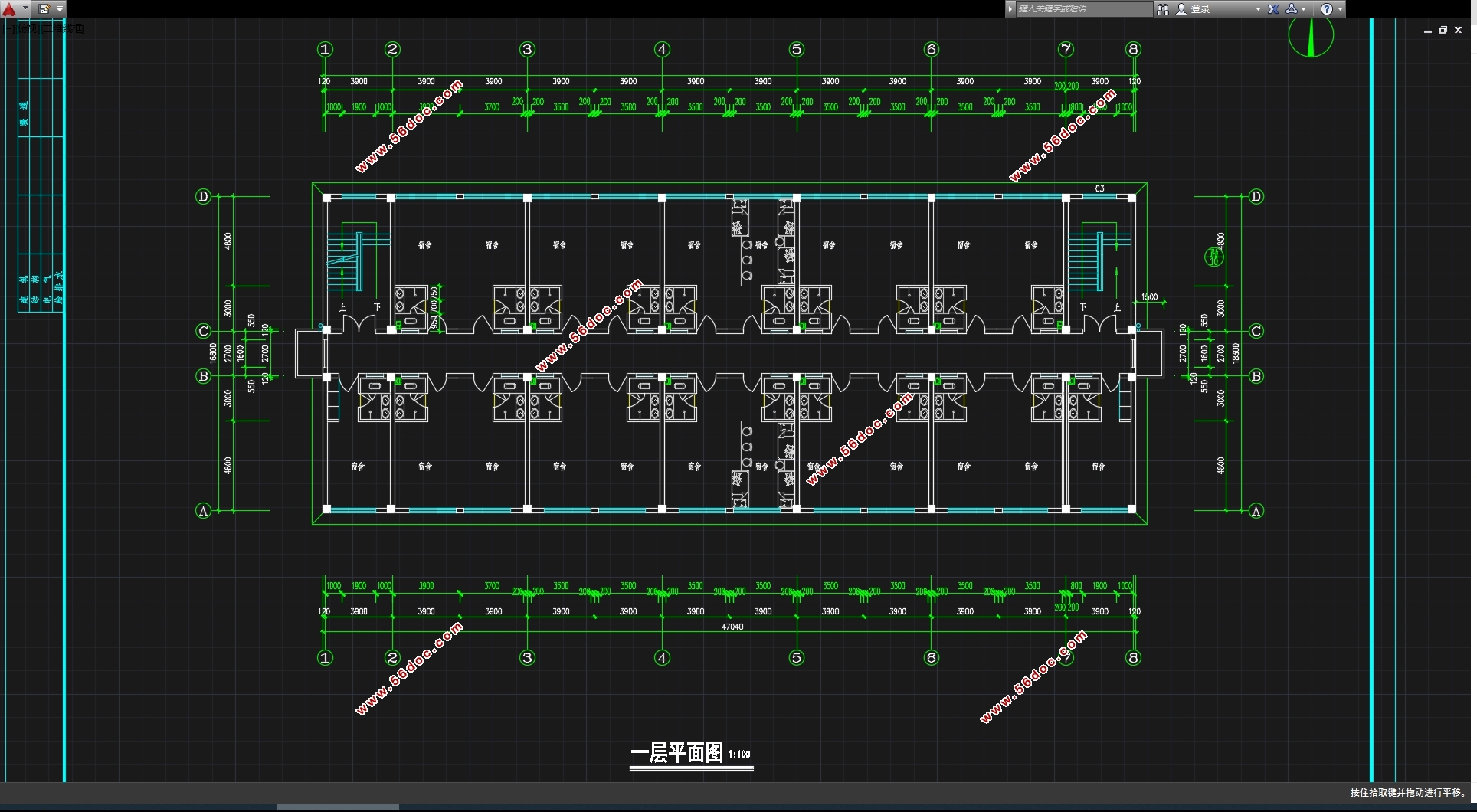Click the [-] viewport controls label

pos(9,28)
